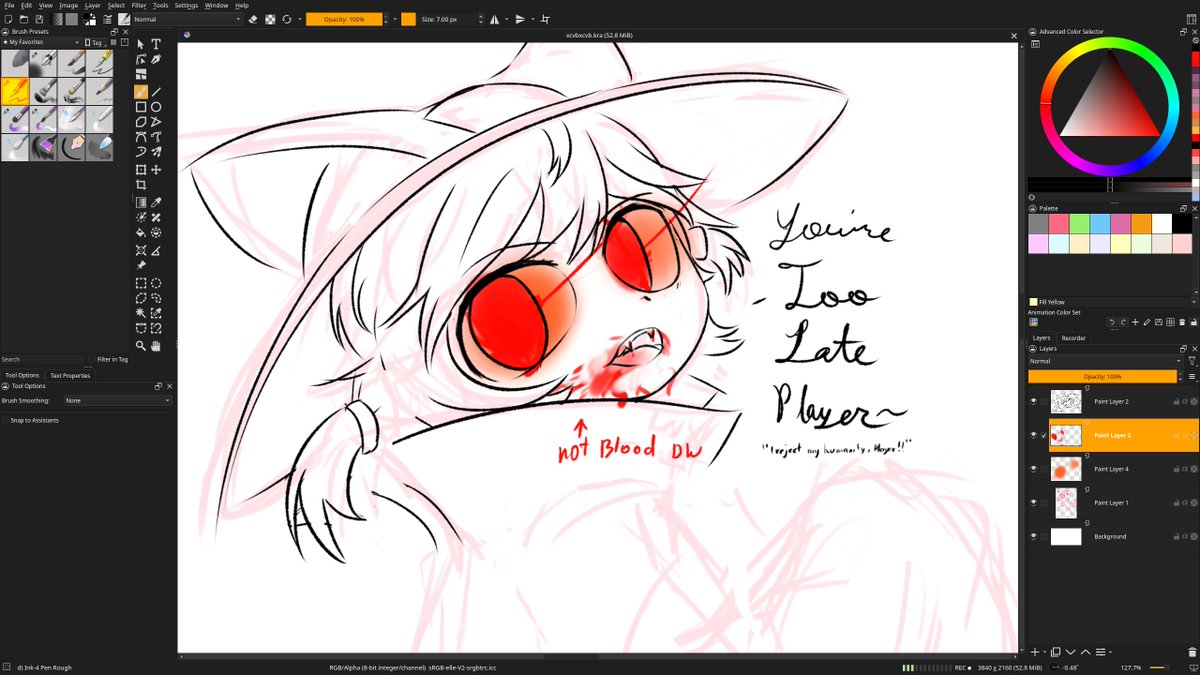Viewport: 1200px width, 675px height.
Task: Click the vertical mirror tool icon
Action: coord(520,19)
